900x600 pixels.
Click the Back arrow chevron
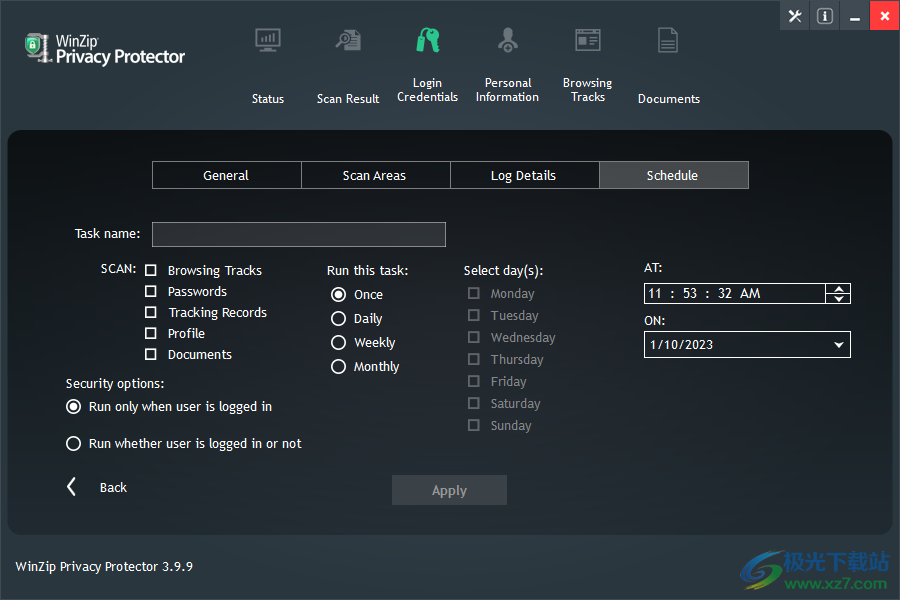71,487
